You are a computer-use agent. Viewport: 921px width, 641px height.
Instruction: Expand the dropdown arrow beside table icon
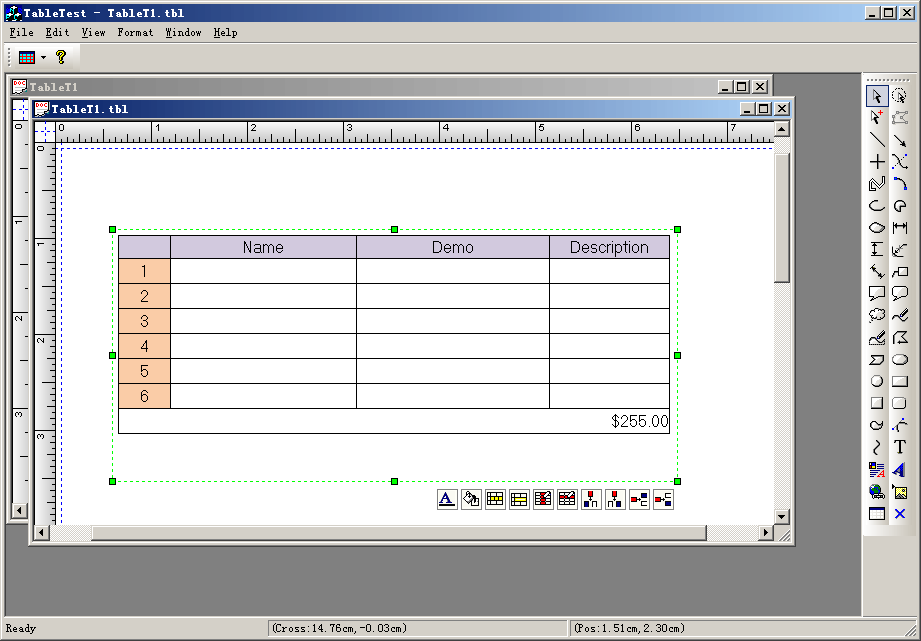pos(43,58)
